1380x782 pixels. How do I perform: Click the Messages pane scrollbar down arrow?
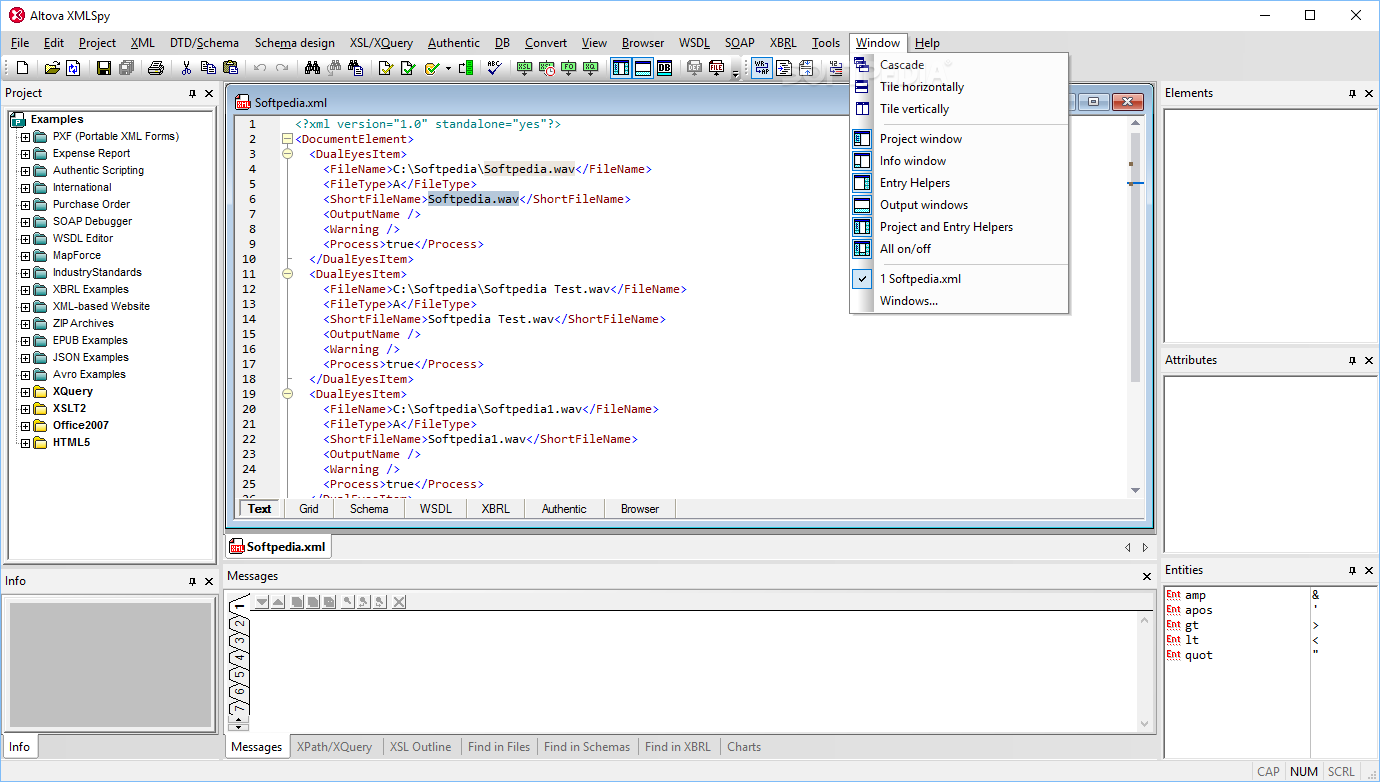[x=1146, y=724]
